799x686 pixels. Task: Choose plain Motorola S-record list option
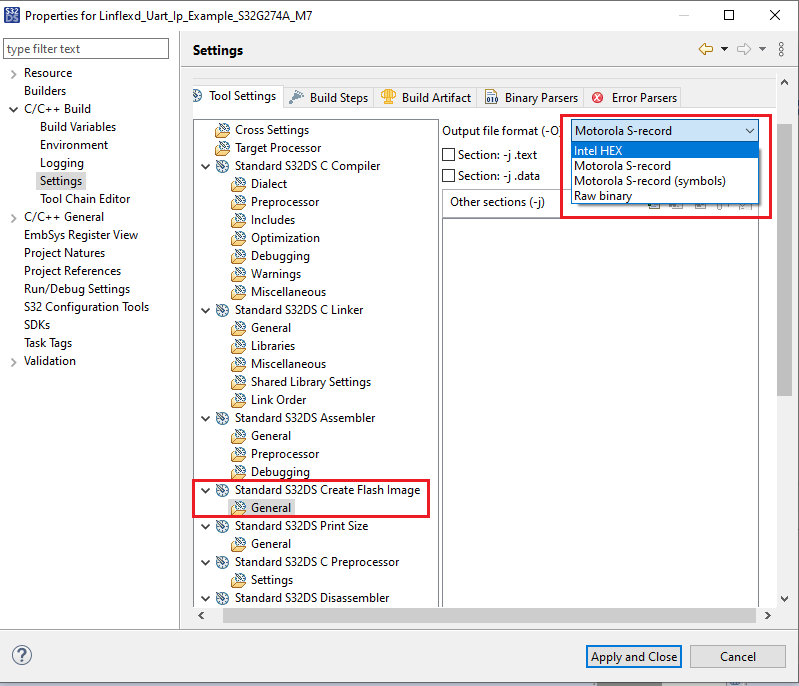(x=665, y=166)
